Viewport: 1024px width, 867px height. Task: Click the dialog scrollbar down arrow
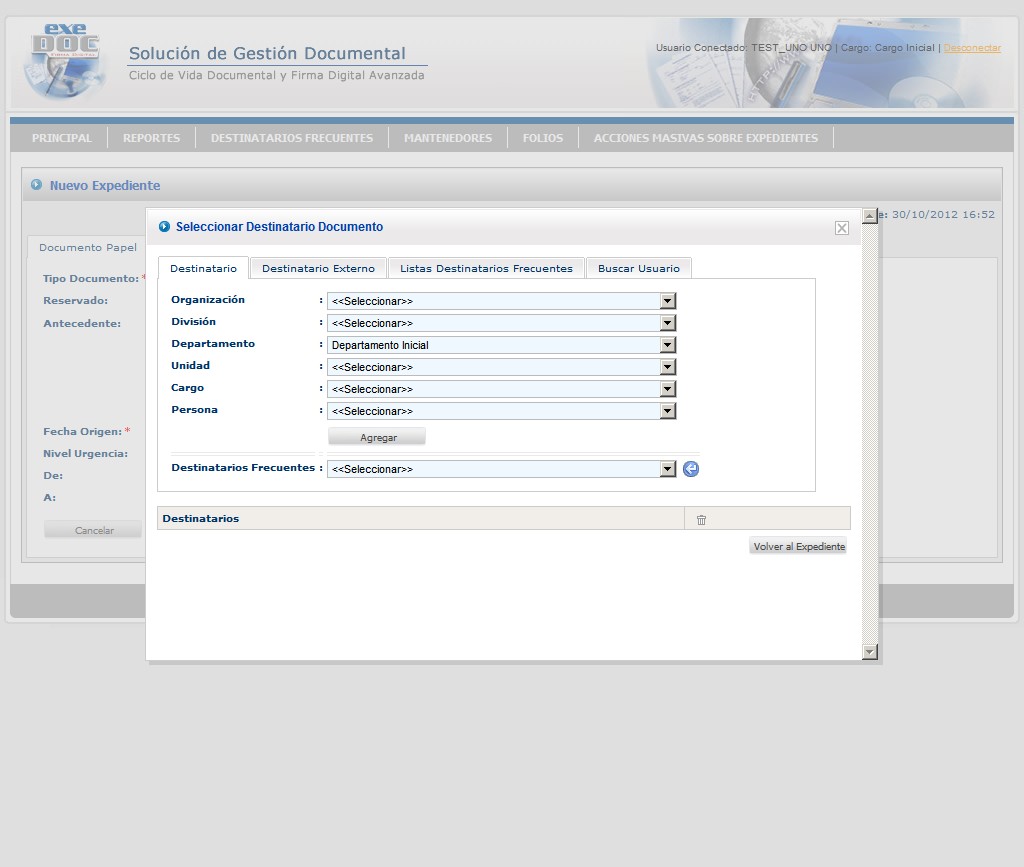[870, 652]
